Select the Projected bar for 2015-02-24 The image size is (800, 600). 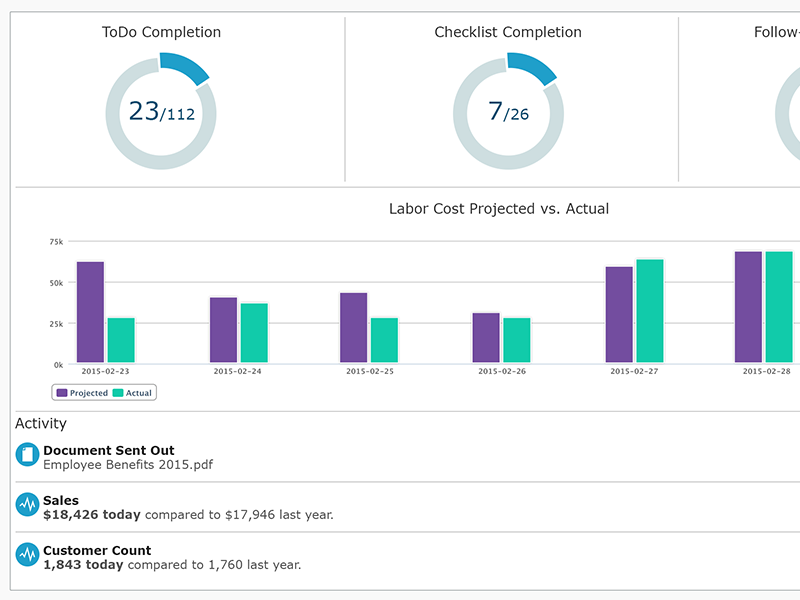coord(223,330)
